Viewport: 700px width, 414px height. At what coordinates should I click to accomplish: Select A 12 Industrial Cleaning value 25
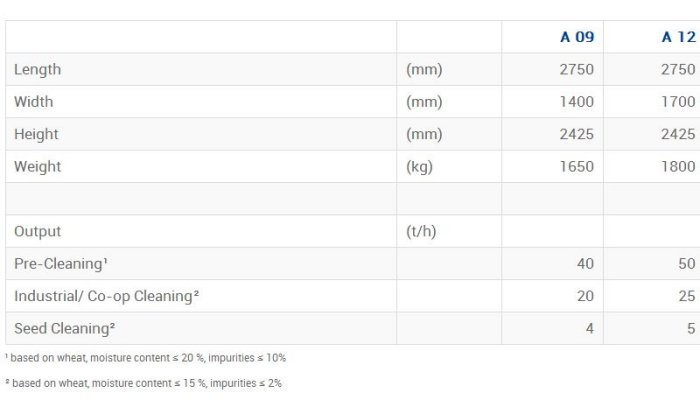click(x=686, y=296)
